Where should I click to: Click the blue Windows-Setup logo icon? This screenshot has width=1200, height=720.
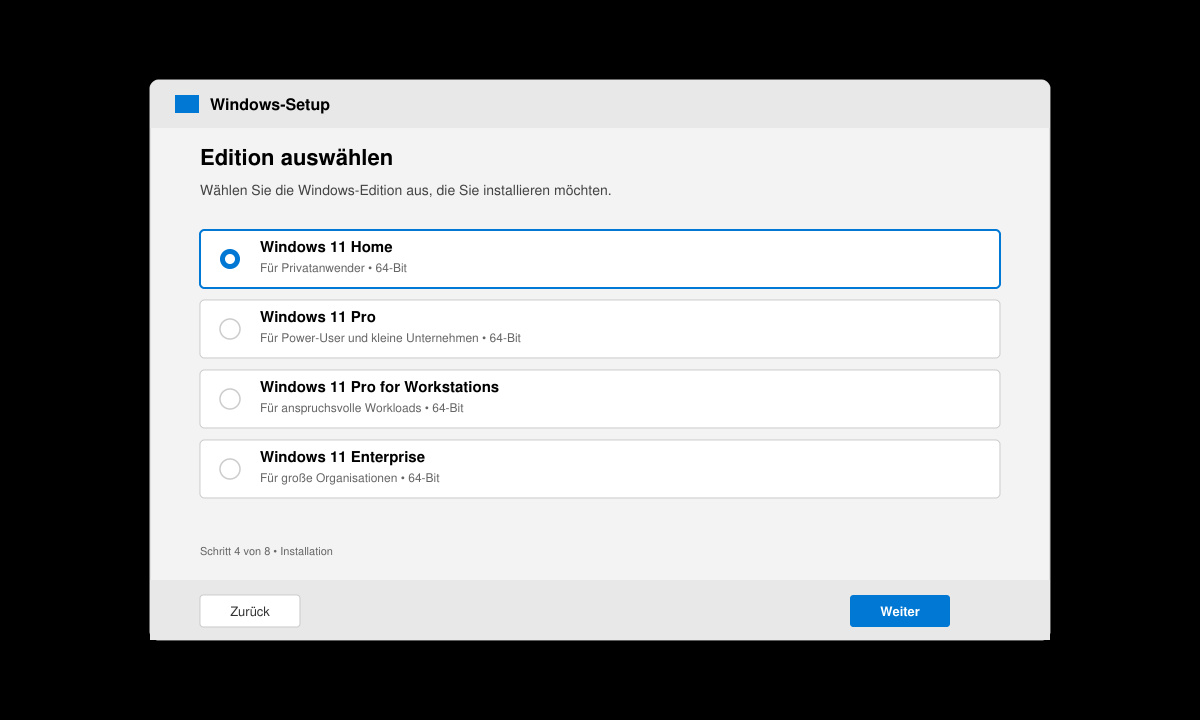point(187,104)
